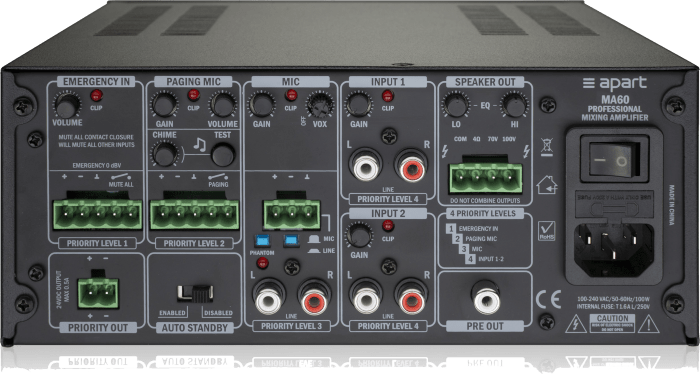The height and width of the screenshot is (374, 700).
Task: Click the Input 1 red right RCA jack
Action: (411, 166)
